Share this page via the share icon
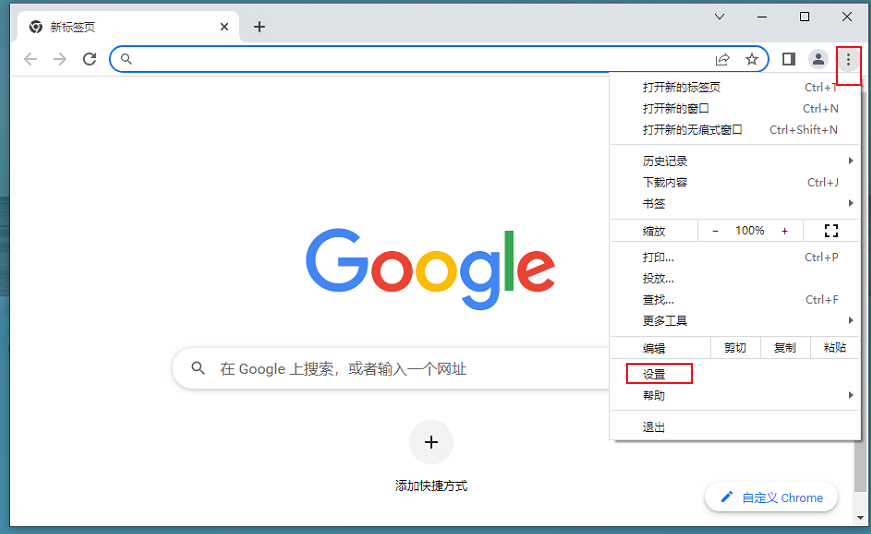 pyautogui.click(x=722, y=59)
